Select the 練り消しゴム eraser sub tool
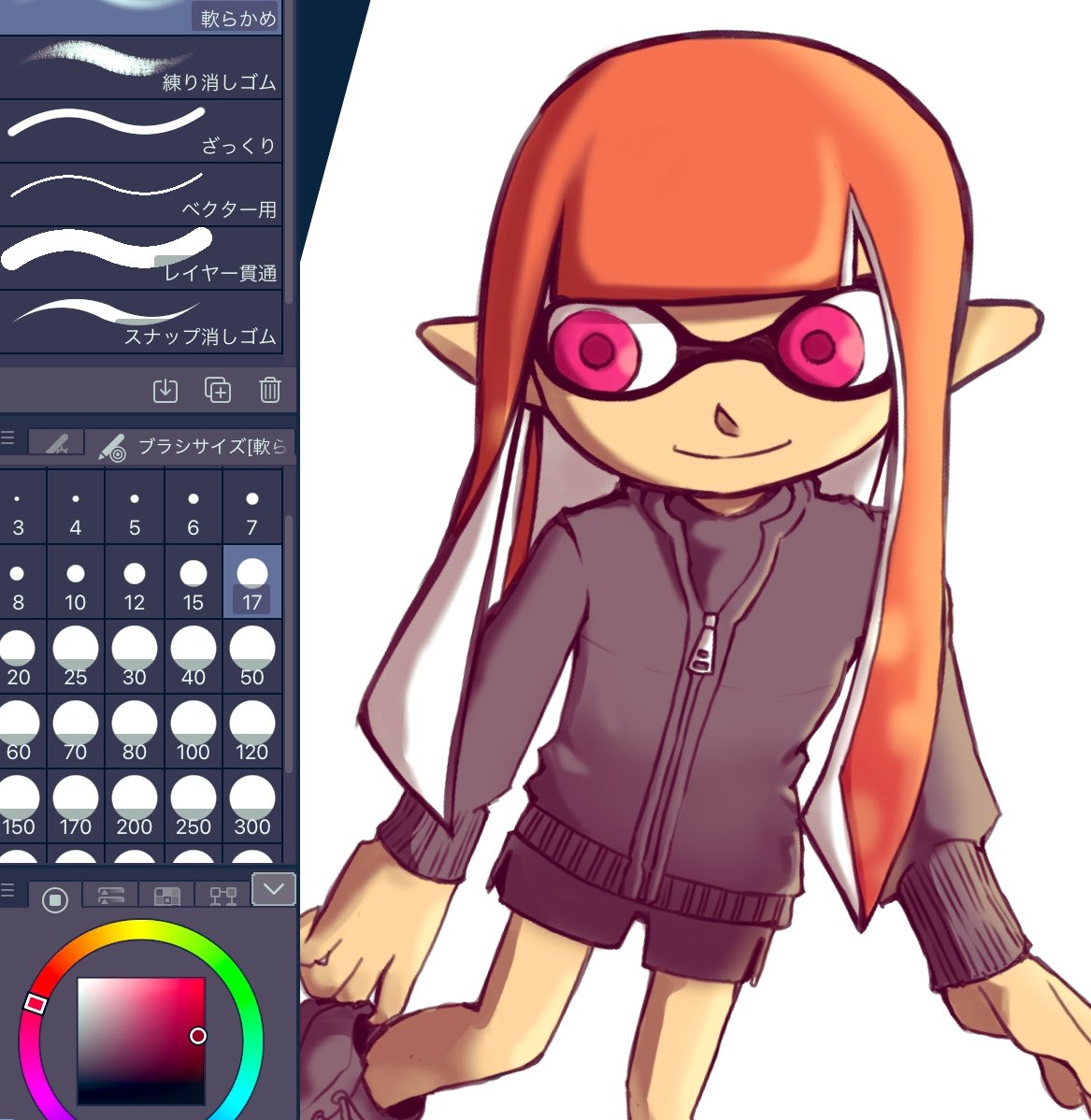The height and width of the screenshot is (1120, 1091). 141,67
